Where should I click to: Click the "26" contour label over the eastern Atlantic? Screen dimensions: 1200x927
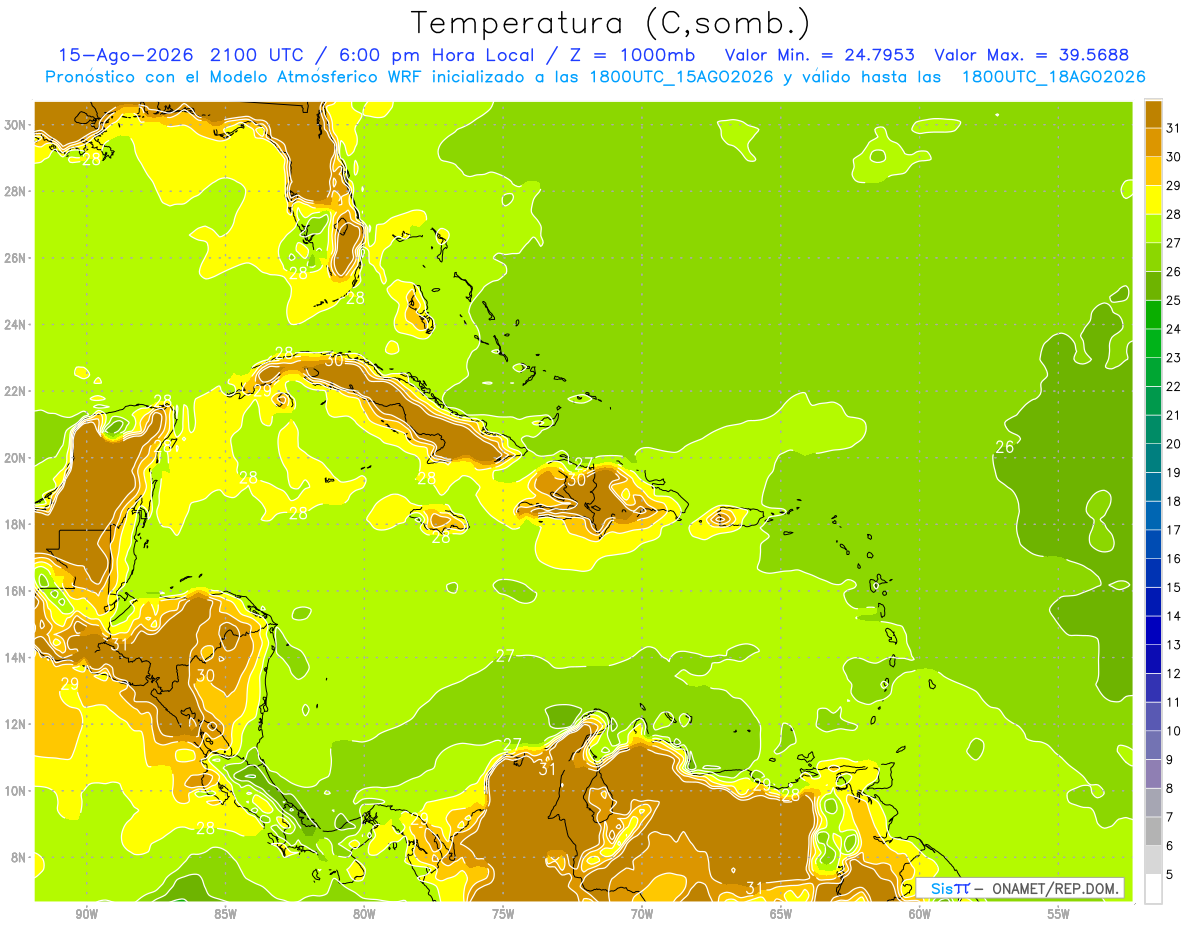click(1005, 447)
